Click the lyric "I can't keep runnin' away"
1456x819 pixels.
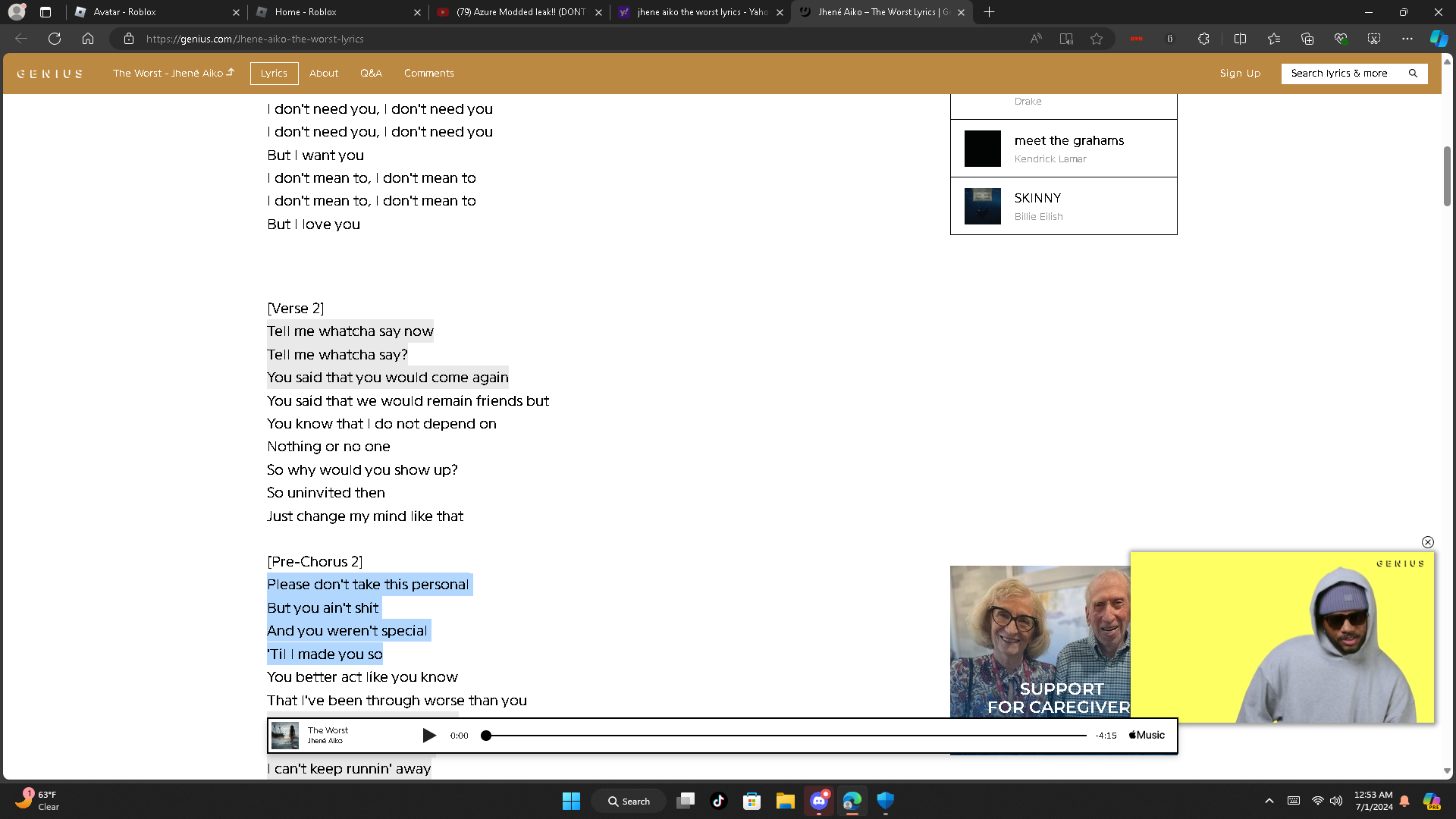point(349,769)
